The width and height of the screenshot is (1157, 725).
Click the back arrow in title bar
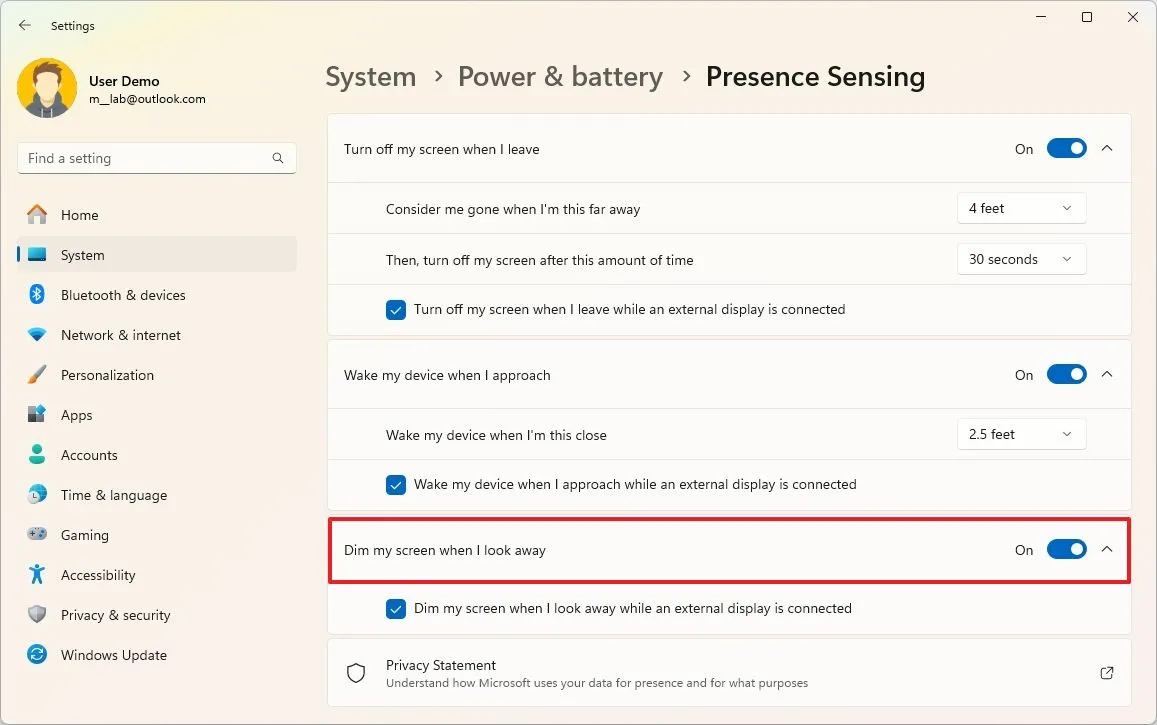pos(25,26)
